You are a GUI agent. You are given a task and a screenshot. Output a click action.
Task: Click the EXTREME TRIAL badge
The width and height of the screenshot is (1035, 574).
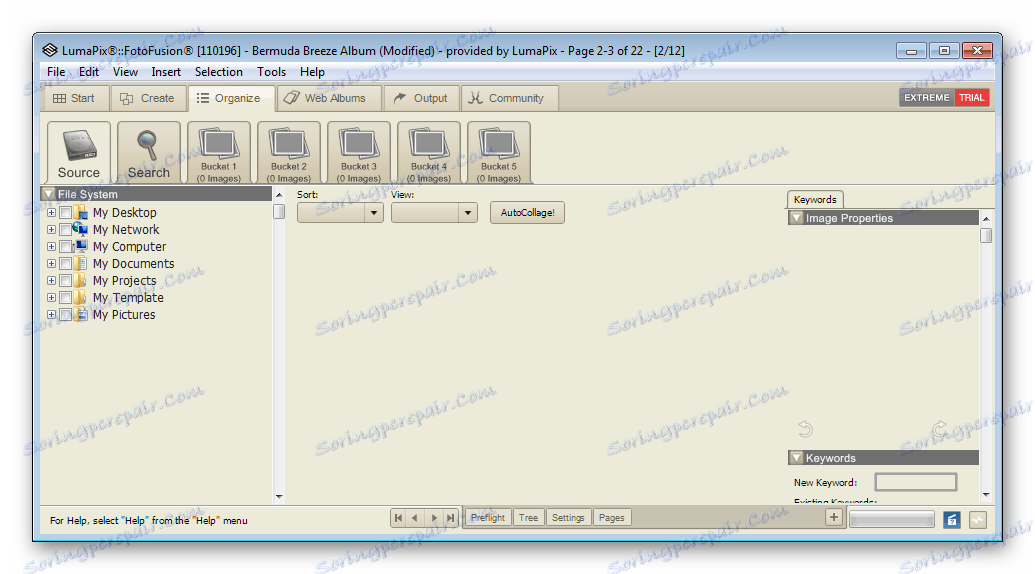[945, 98]
